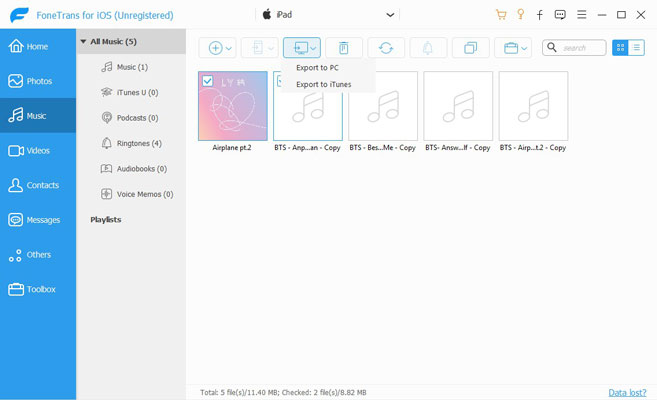This screenshot has width=657, height=400.
Task: Click the feedback chat icon
Action: pyautogui.click(x=560, y=15)
